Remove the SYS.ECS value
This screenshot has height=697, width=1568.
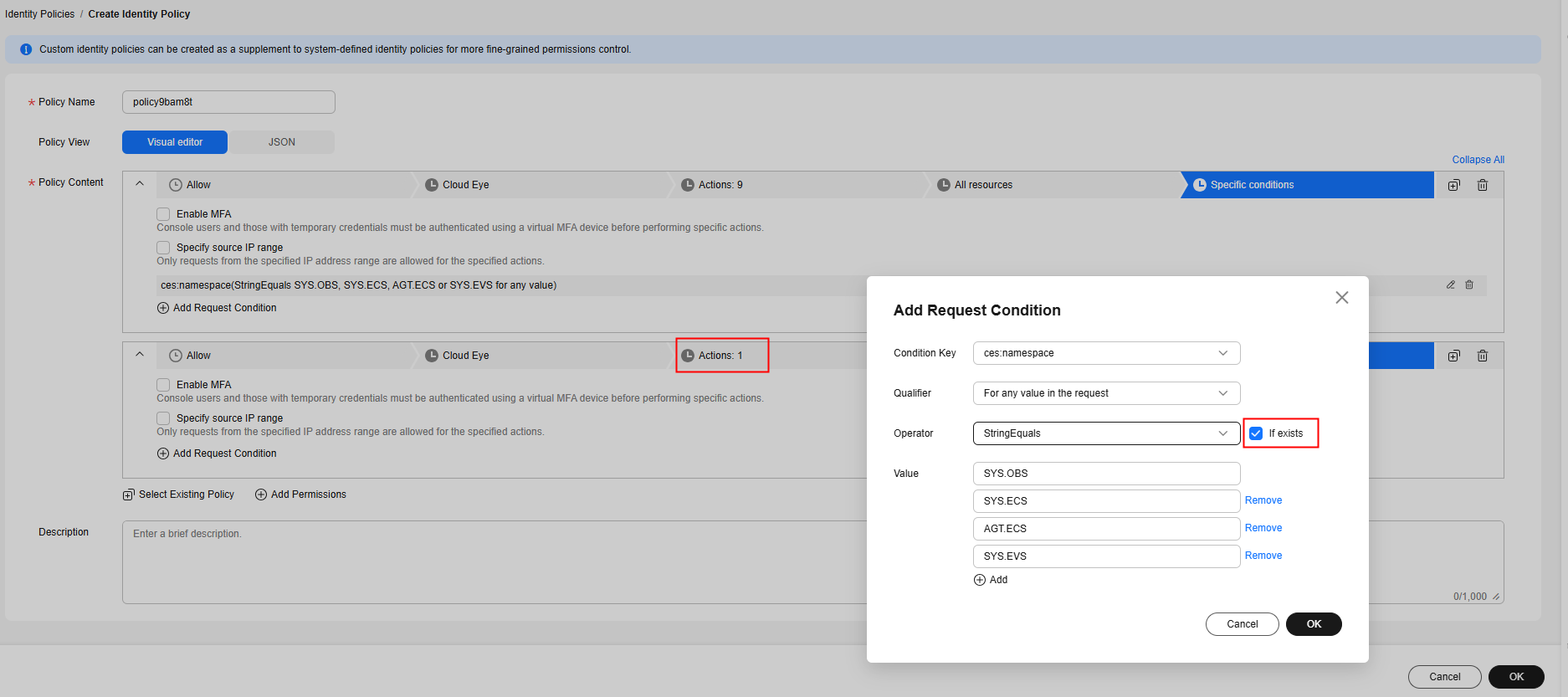tap(1263, 500)
